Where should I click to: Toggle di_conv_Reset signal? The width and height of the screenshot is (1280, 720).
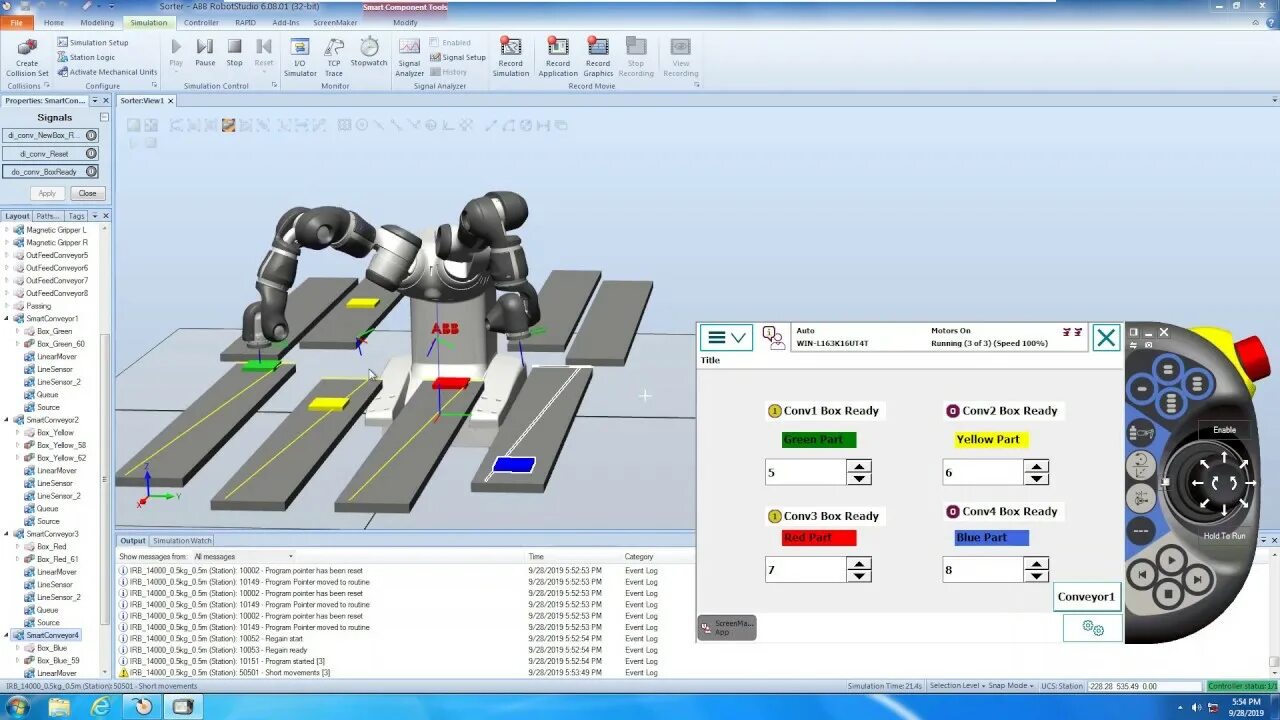[50, 153]
